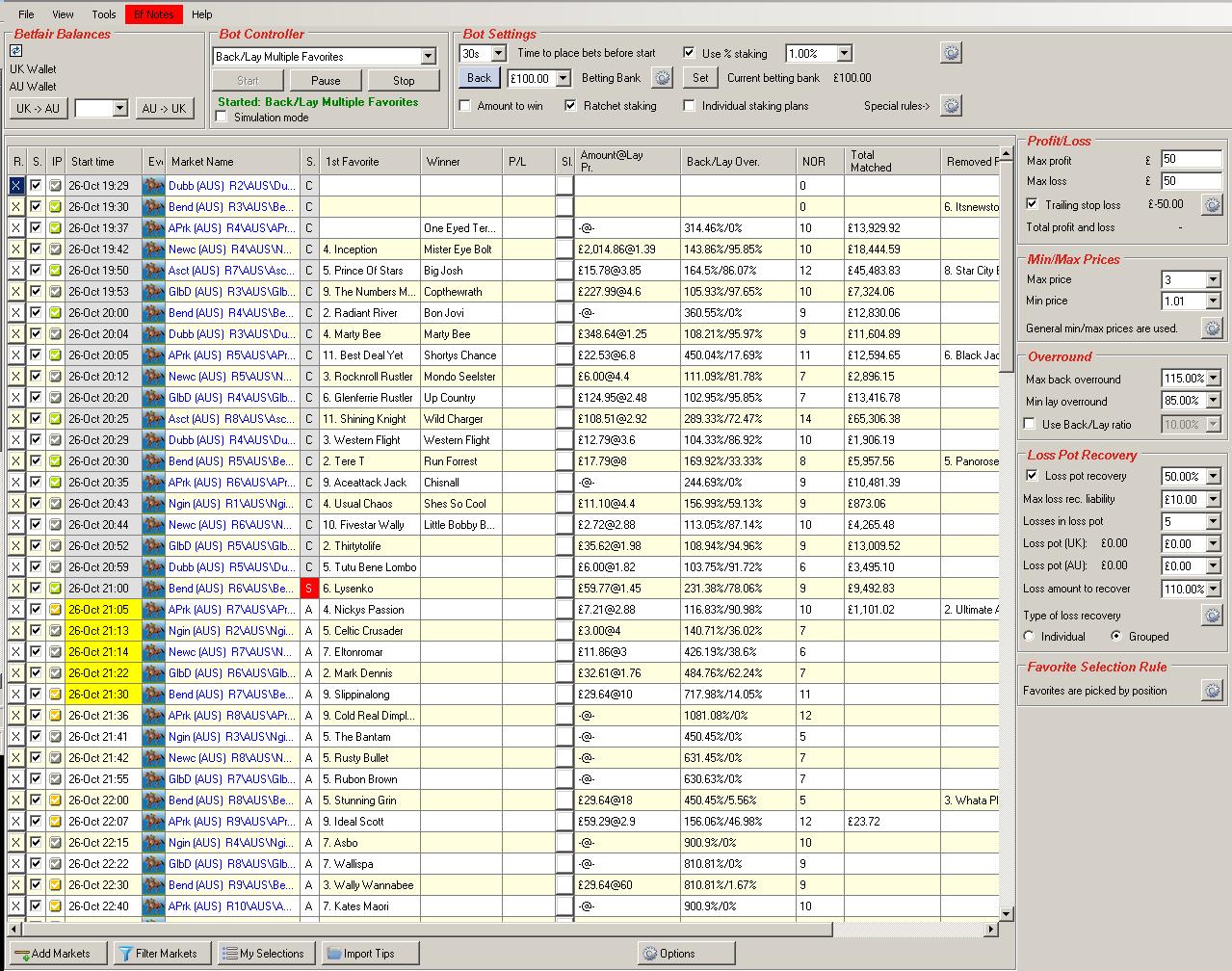Toggle the Trailing stop loss checkbox

point(1032,204)
